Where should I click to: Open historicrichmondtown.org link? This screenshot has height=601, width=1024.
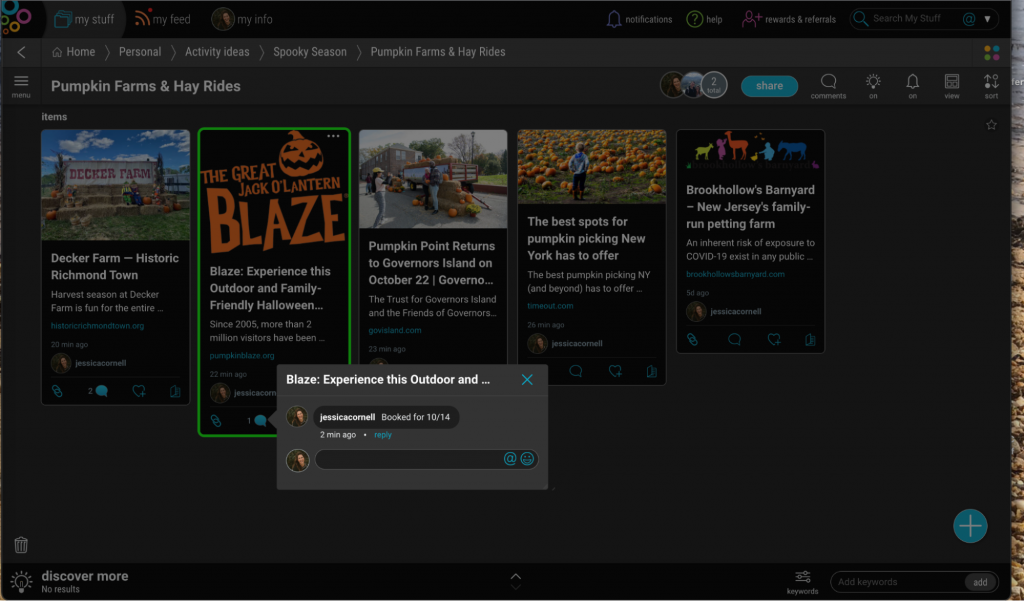97,325
